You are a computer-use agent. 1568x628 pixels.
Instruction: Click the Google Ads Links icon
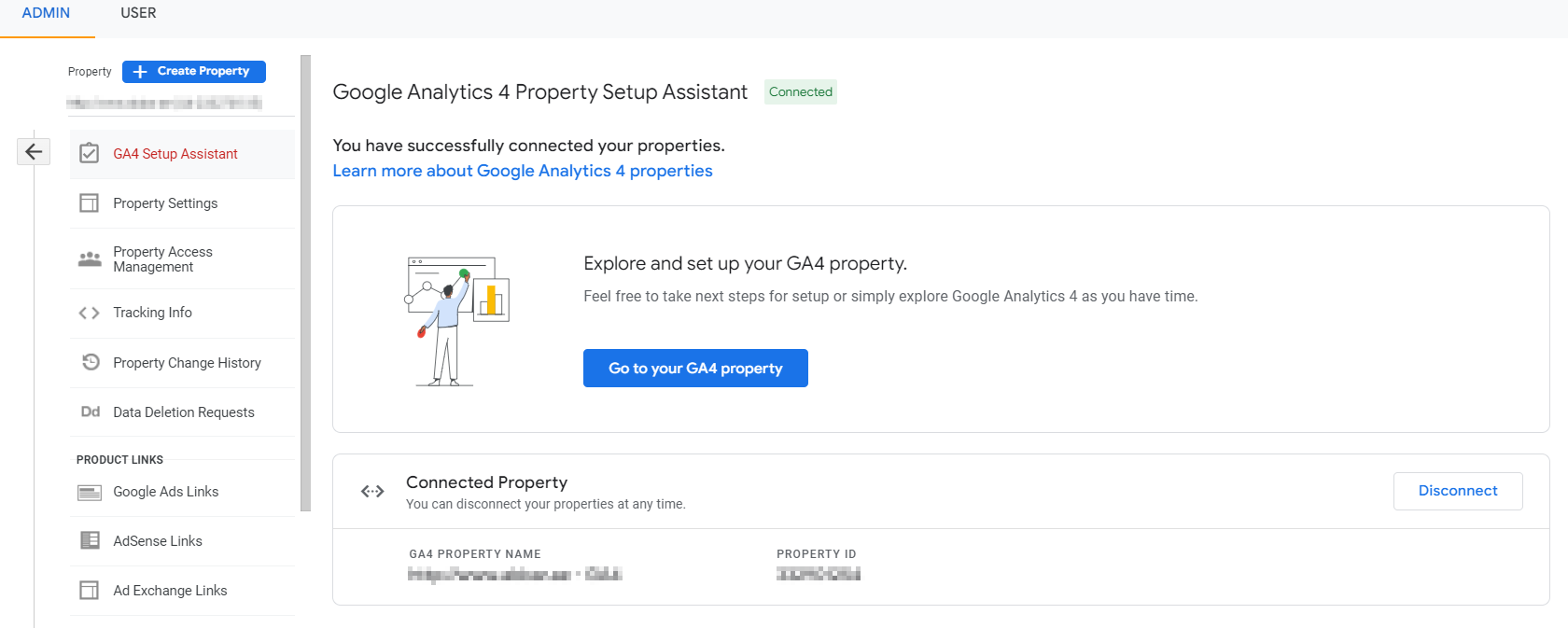pos(90,492)
